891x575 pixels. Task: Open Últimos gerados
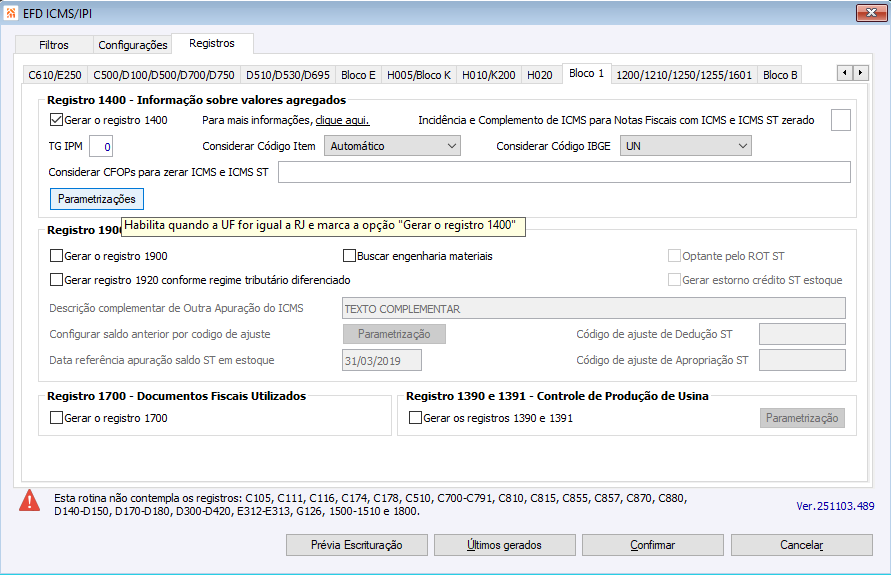click(505, 545)
